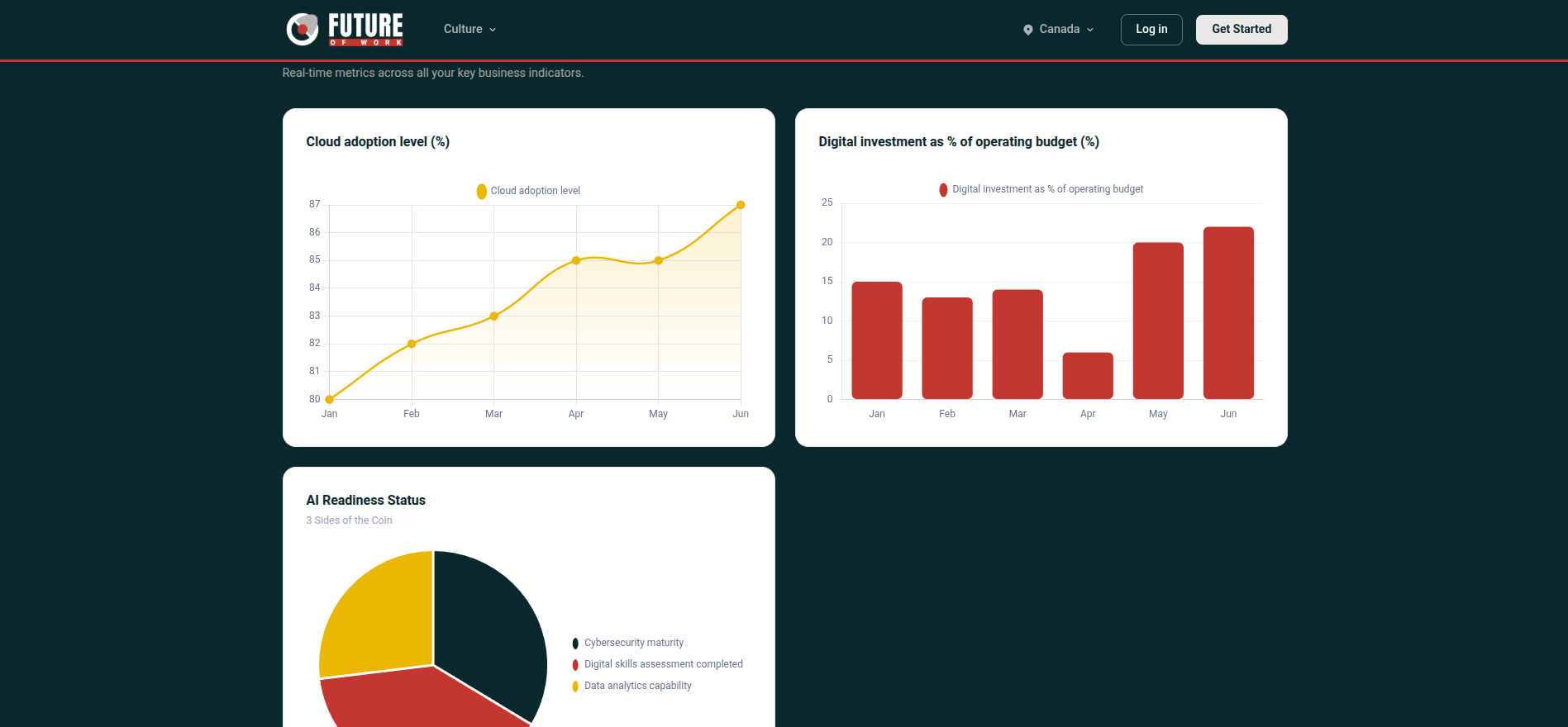Viewport: 1568px width, 727px height.
Task: Click the Jan data point on line chart
Action: tap(330, 399)
